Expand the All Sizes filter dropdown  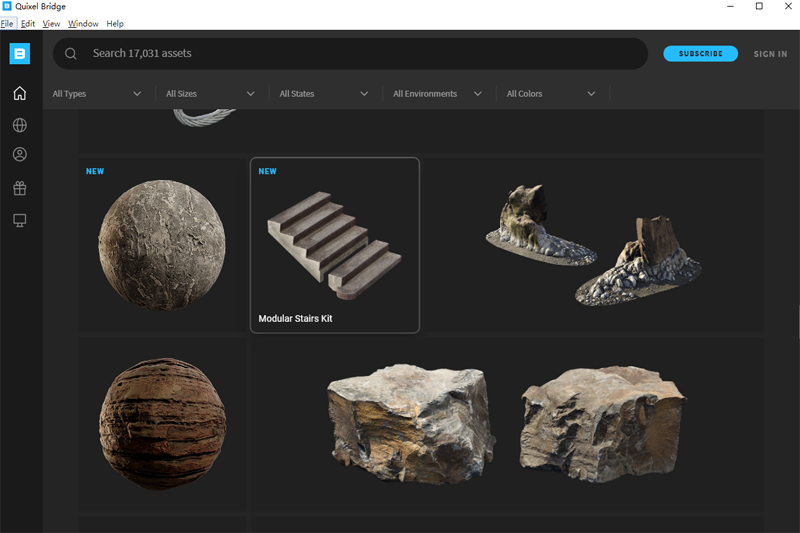(210, 94)
